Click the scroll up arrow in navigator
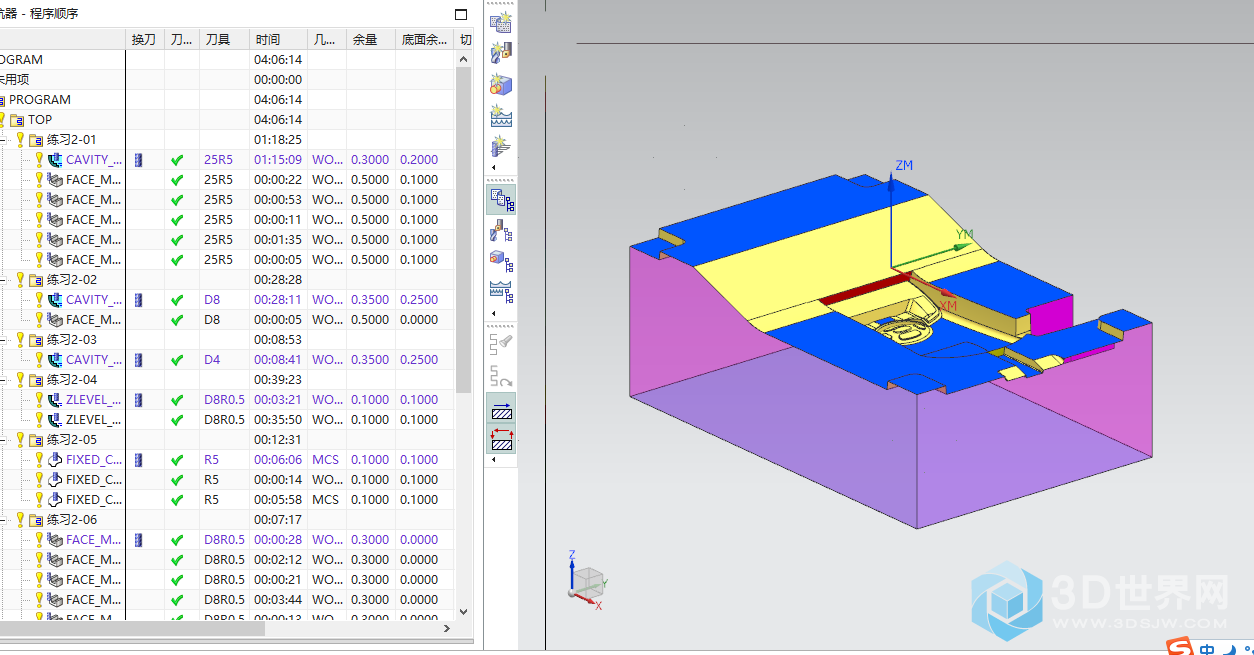1254x655 pixels. tap(464, 59)
